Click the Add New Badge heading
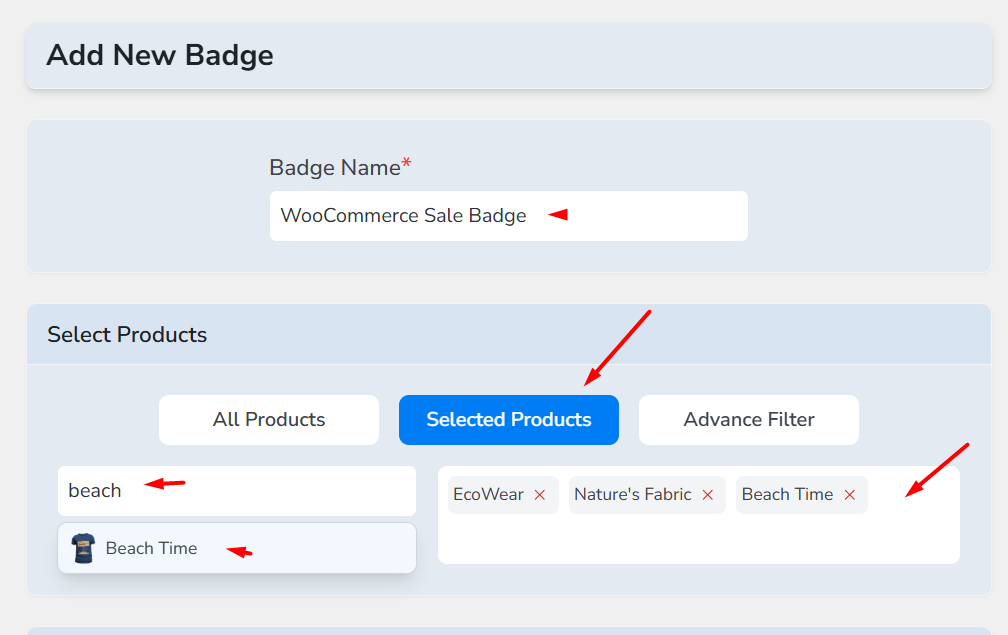1008x635 pixels. coord(160,55)
